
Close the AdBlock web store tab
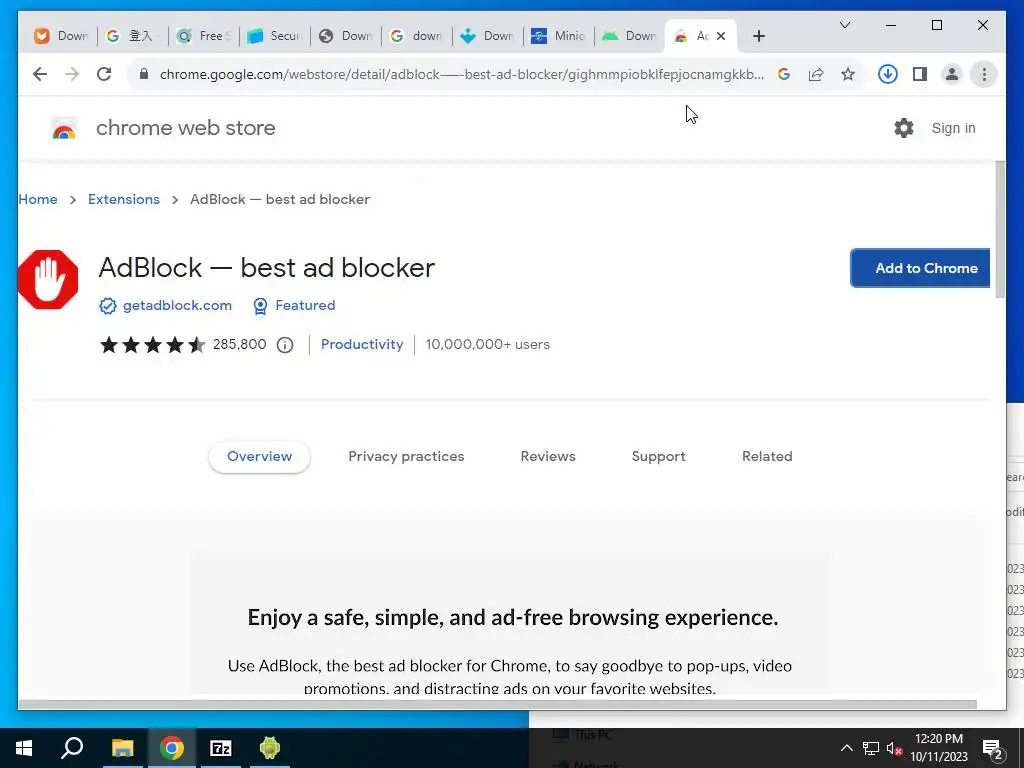(721, 36)
